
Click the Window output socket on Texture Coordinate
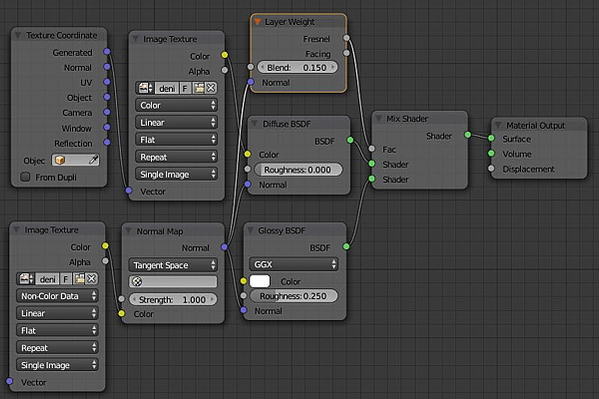107,127
